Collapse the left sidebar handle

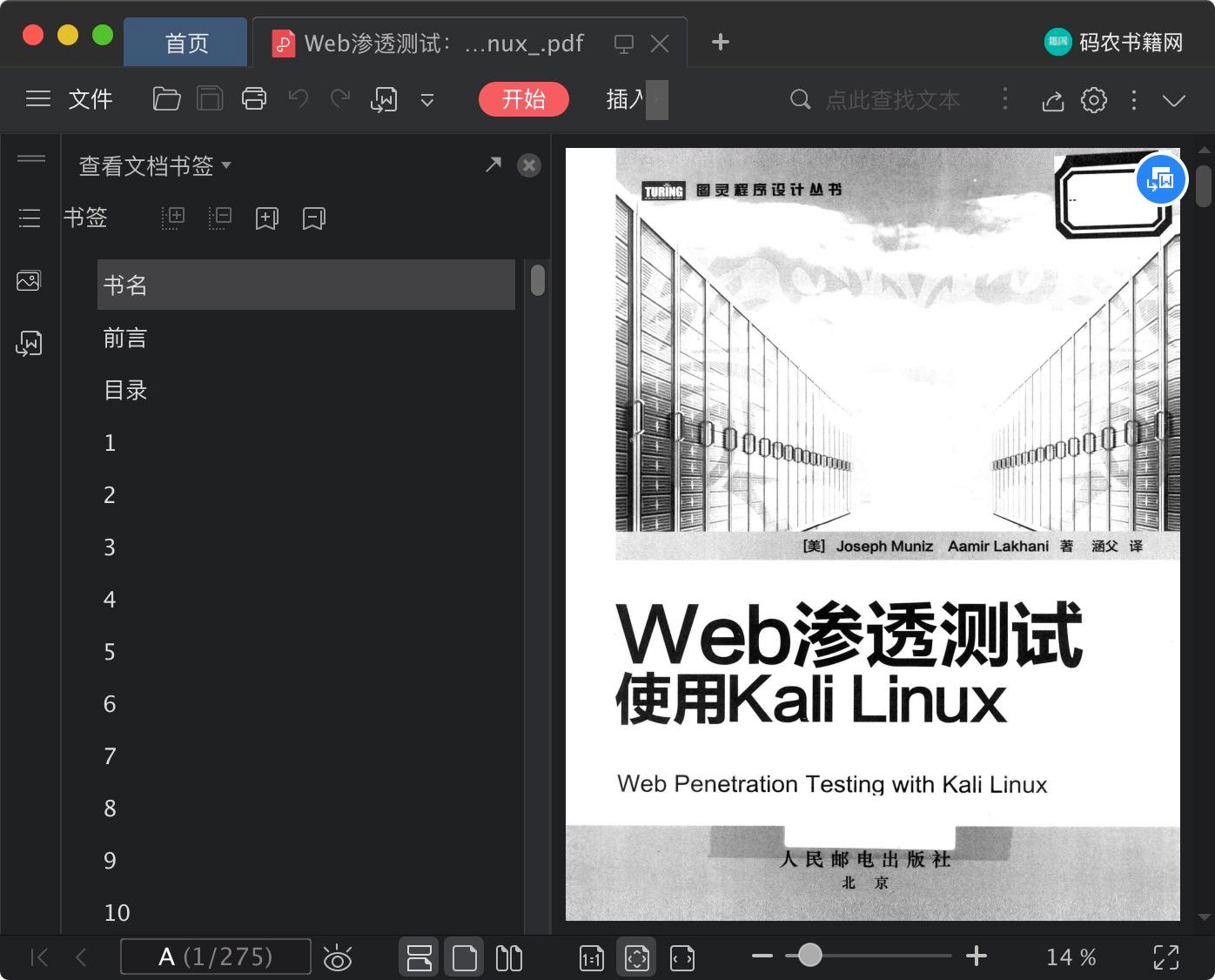(30, 158)
